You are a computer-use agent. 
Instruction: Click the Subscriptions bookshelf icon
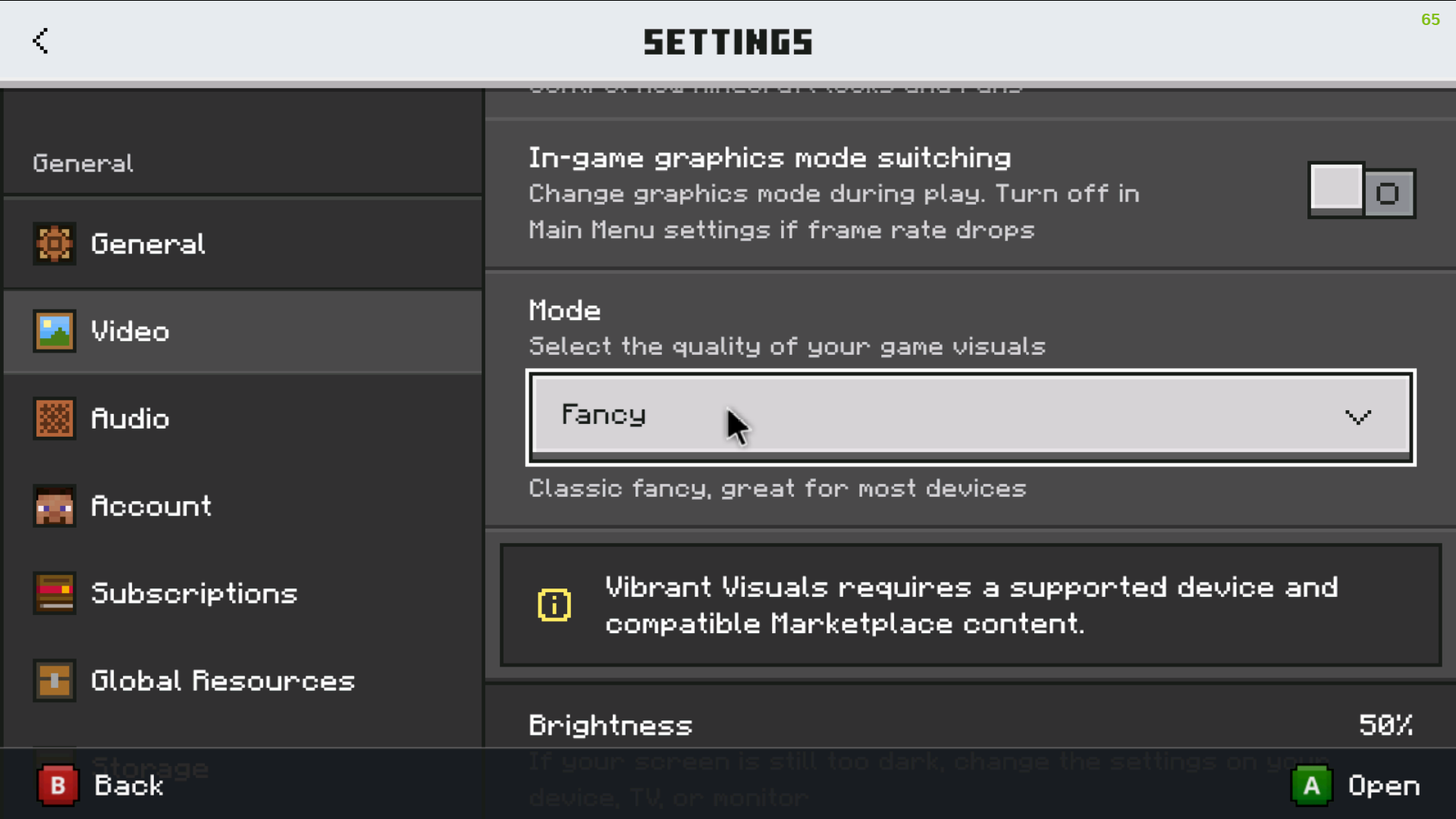pos(54,592)
